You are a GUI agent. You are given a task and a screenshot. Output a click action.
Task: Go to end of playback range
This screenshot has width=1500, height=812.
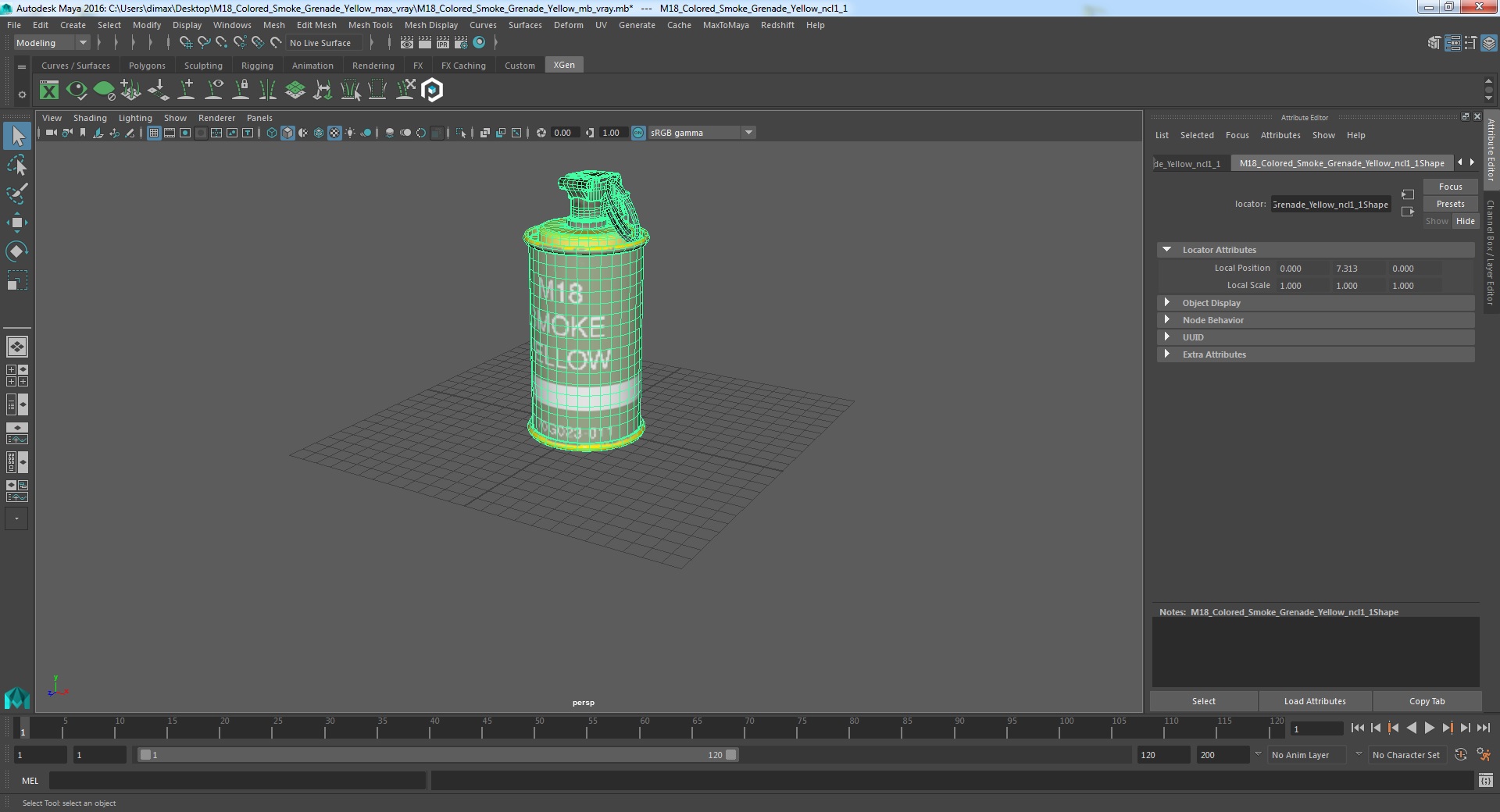[1483, 728]
